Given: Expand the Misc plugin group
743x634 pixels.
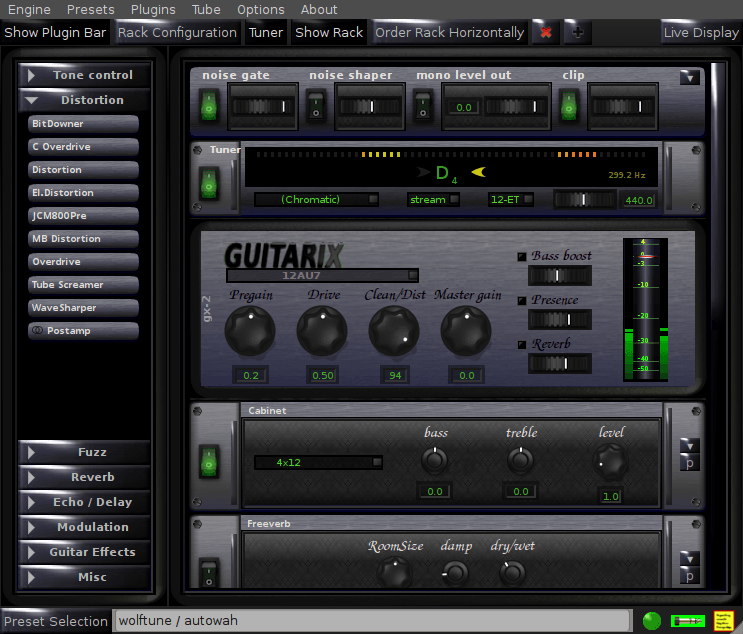Looking at the screenshot, I should point(84,577).
